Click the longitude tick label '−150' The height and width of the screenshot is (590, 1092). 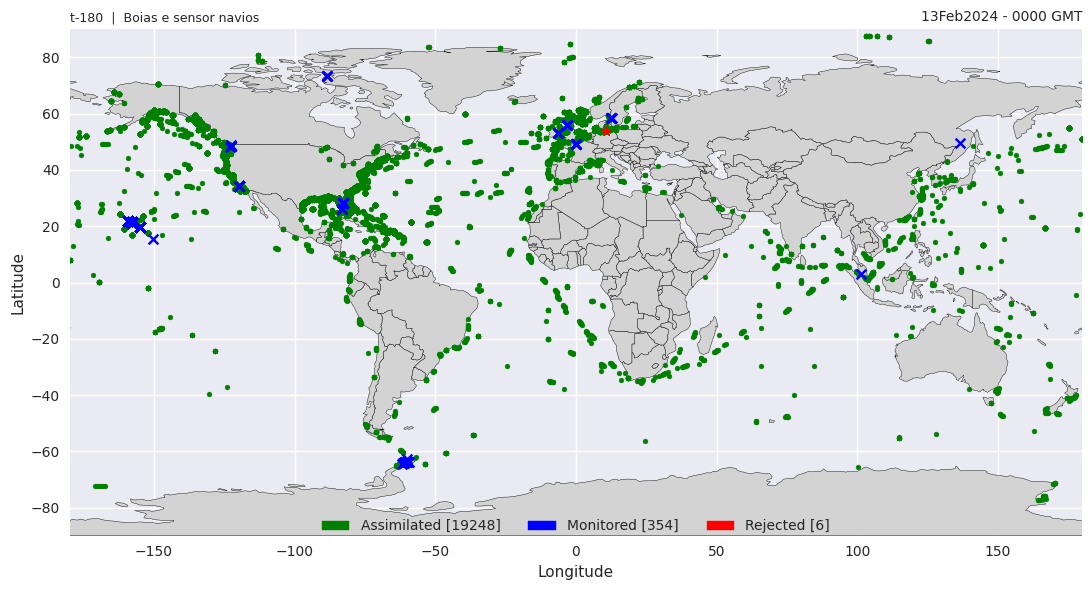point(154,551)
